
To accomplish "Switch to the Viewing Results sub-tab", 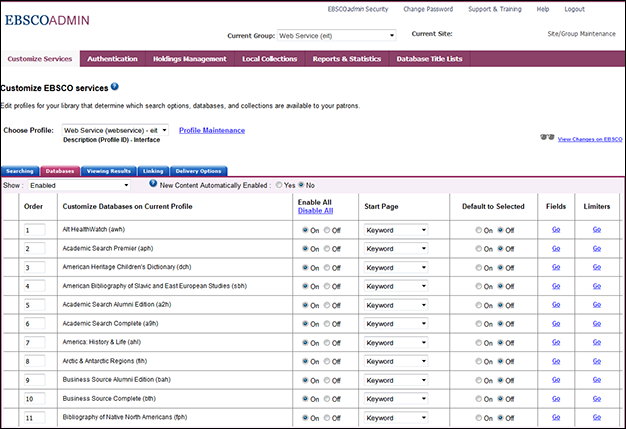I will [109, 171].
